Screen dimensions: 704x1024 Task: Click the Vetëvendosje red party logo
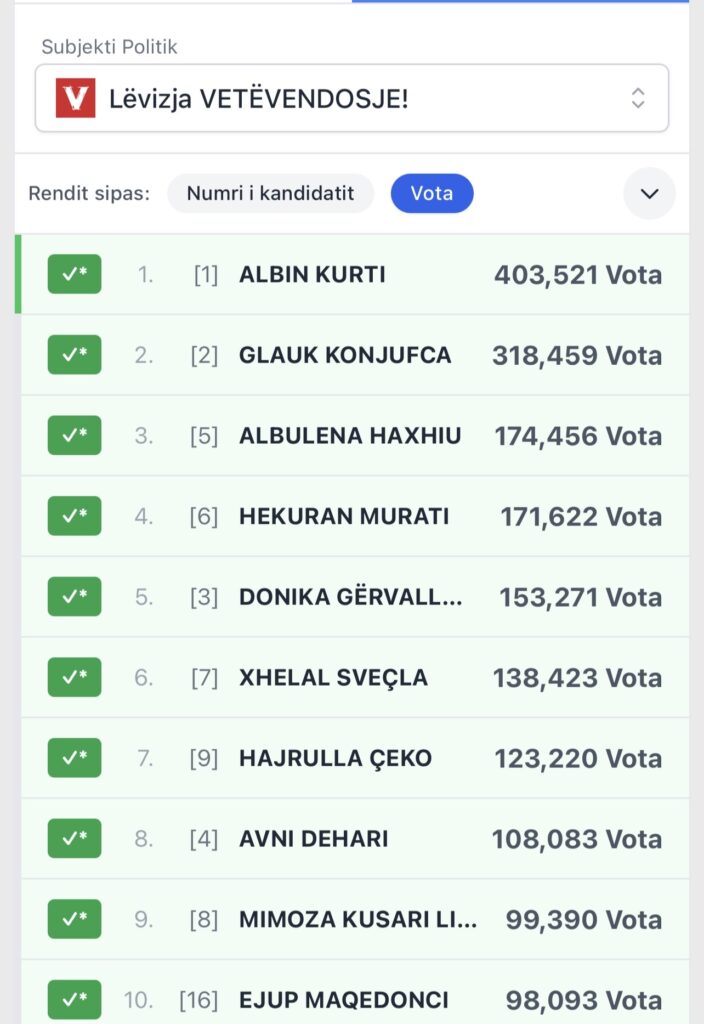tap(75, 98)
